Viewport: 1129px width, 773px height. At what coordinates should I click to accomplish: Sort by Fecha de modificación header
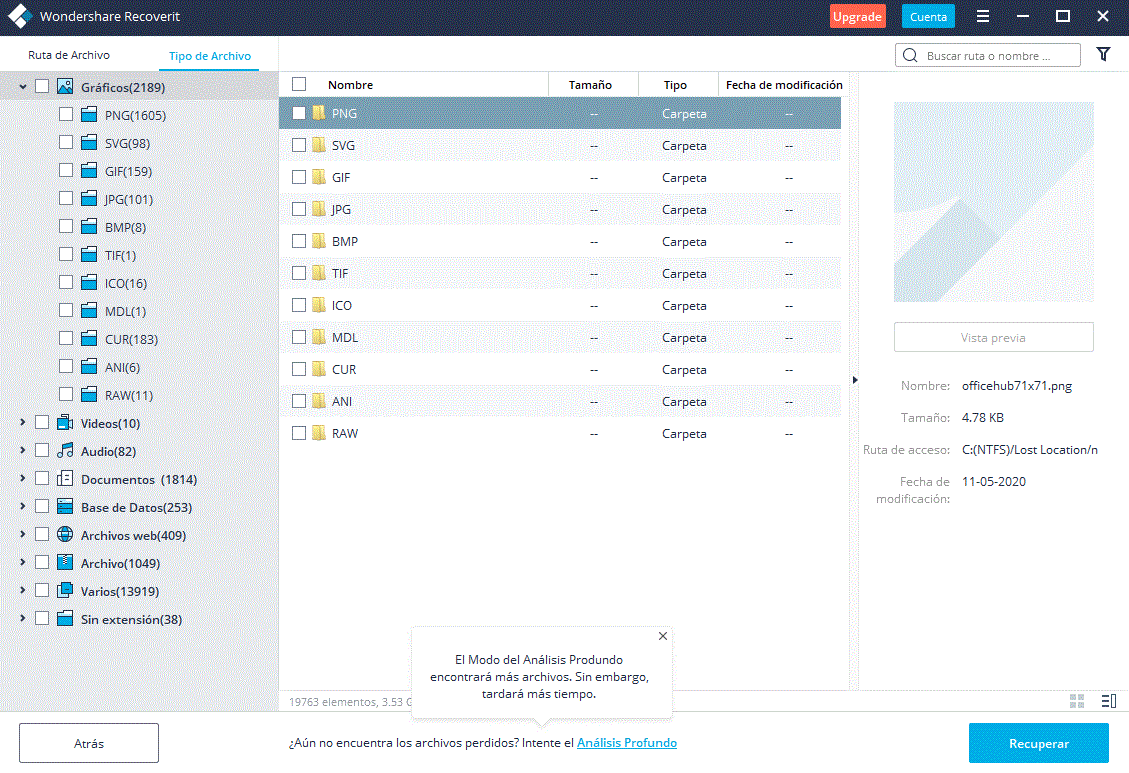(x=784, y=85)
